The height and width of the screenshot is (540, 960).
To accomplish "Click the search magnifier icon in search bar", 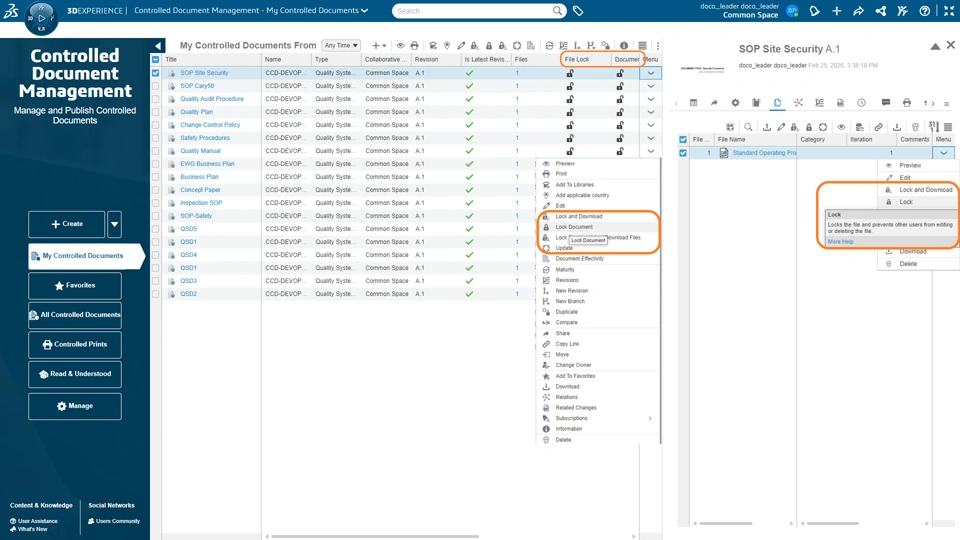I will pyautogui.click(x=557, y=11).
